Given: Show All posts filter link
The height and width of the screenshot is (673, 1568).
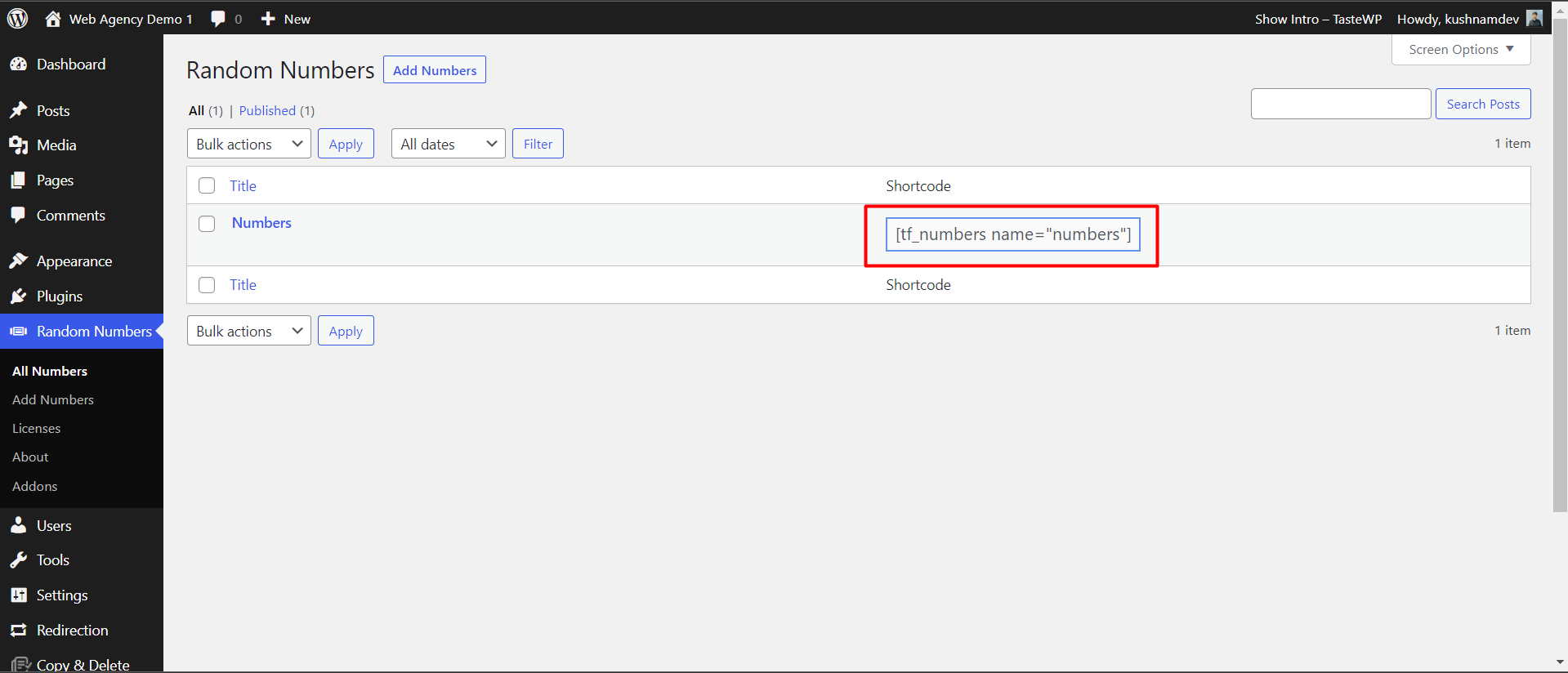Looking at the screenshot, I should click(196, 110).
